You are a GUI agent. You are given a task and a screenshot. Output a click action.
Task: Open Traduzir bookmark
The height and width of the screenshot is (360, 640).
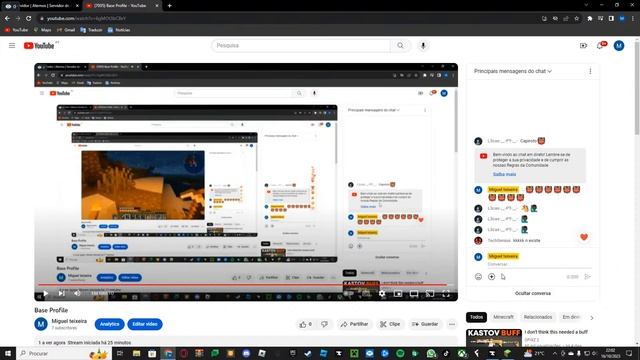91,30
